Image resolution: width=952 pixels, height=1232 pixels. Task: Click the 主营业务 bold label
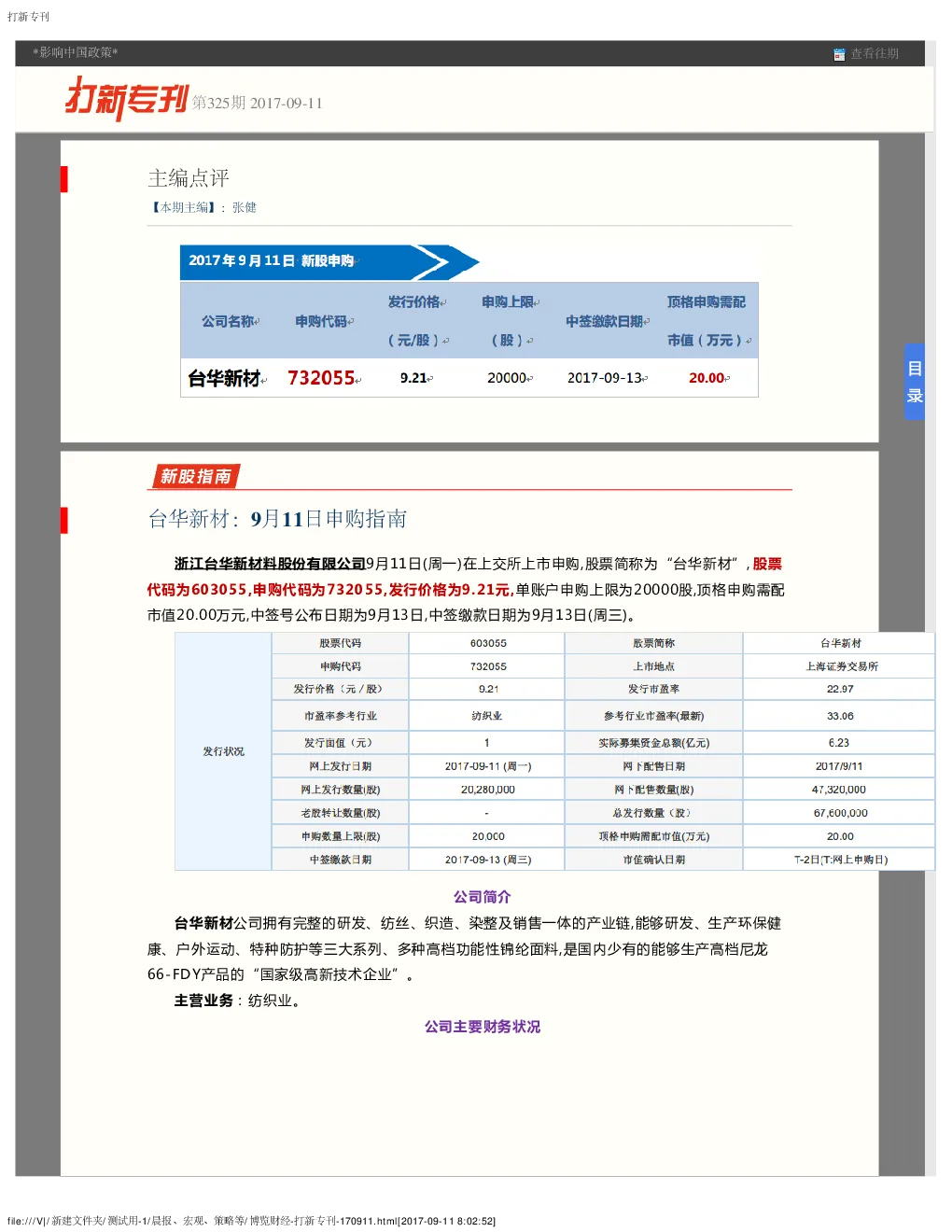[203, 1001]
